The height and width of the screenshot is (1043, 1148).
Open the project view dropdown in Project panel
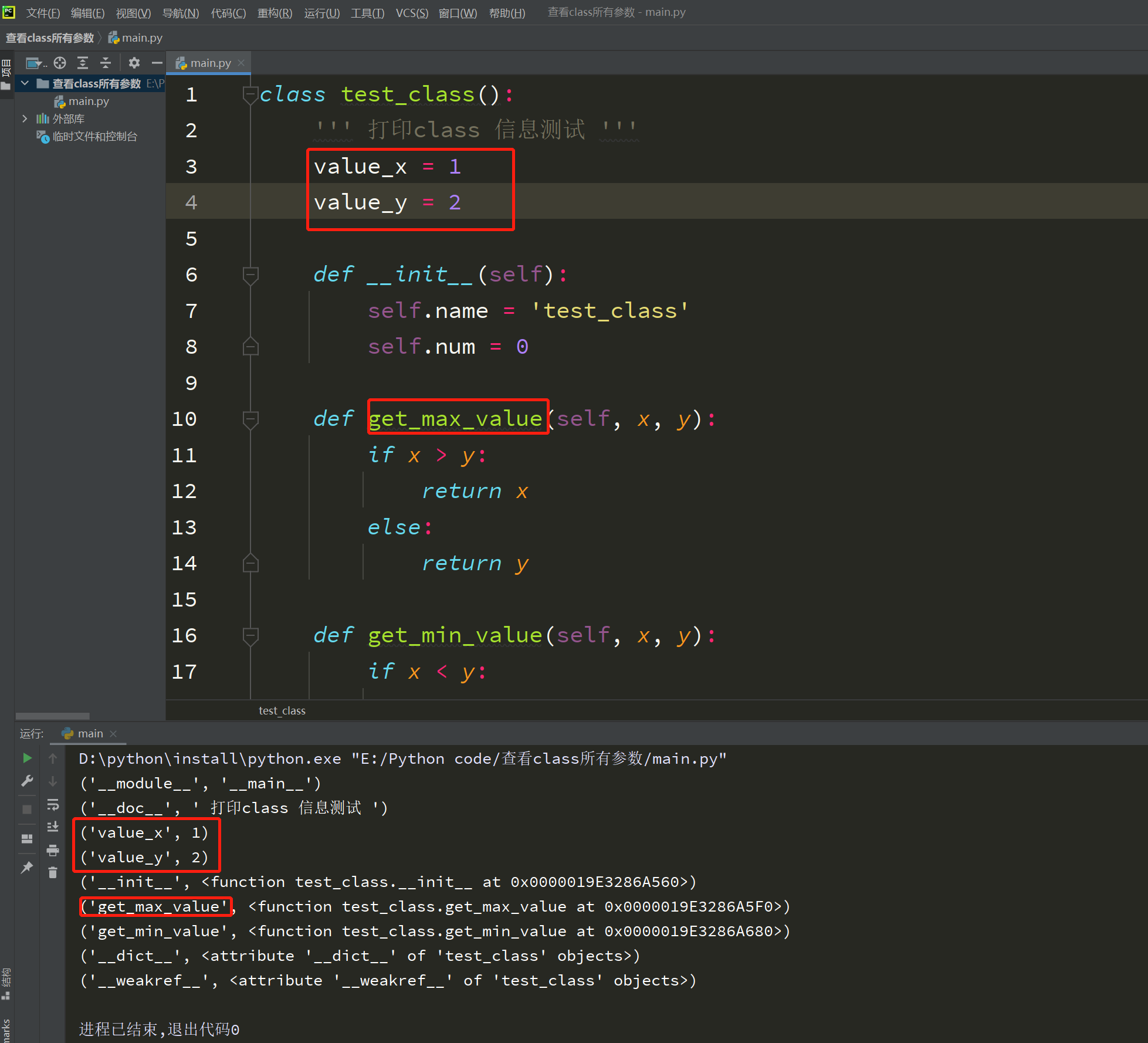(x=36, y=63)
